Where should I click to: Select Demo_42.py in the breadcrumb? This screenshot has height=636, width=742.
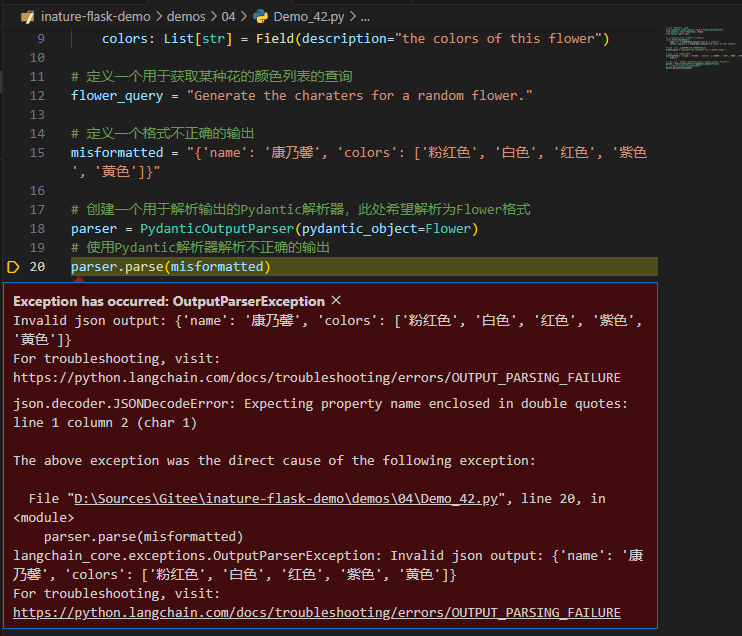click(305, 17)
